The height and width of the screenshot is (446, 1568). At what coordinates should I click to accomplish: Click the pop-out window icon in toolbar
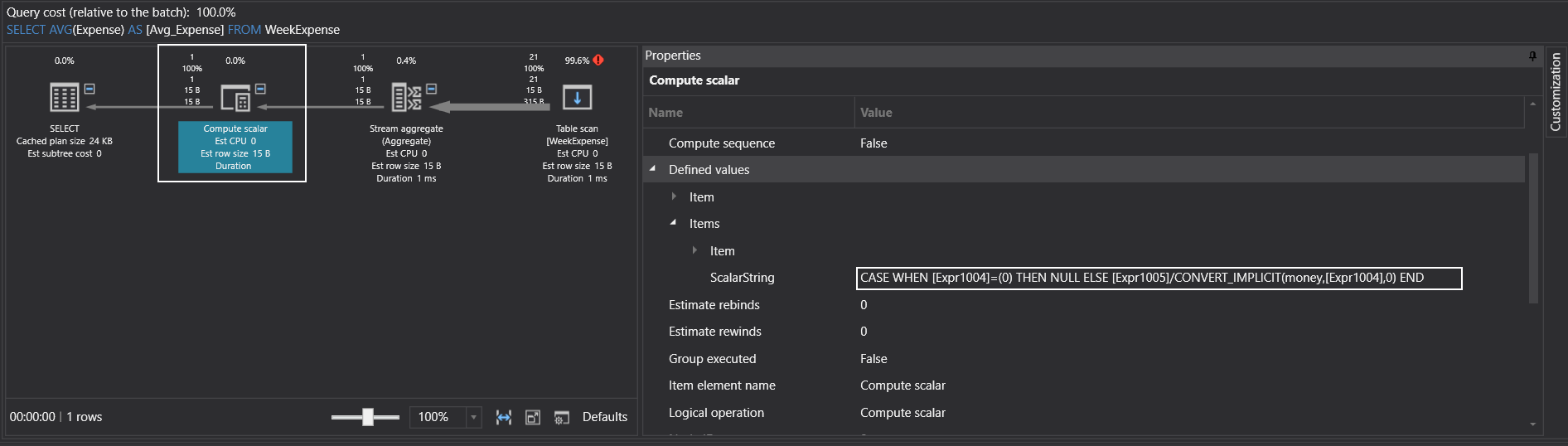pyautogui.click(x=533, y=417)
